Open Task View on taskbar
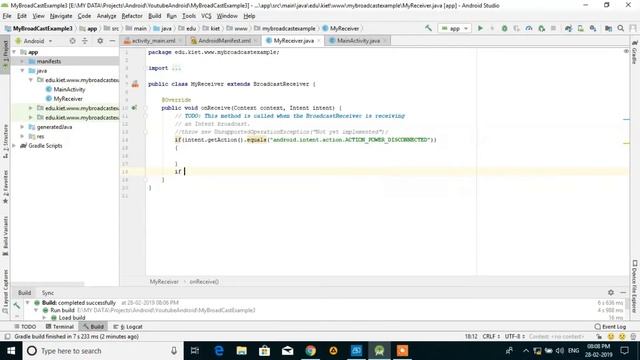 pos(195,351)
